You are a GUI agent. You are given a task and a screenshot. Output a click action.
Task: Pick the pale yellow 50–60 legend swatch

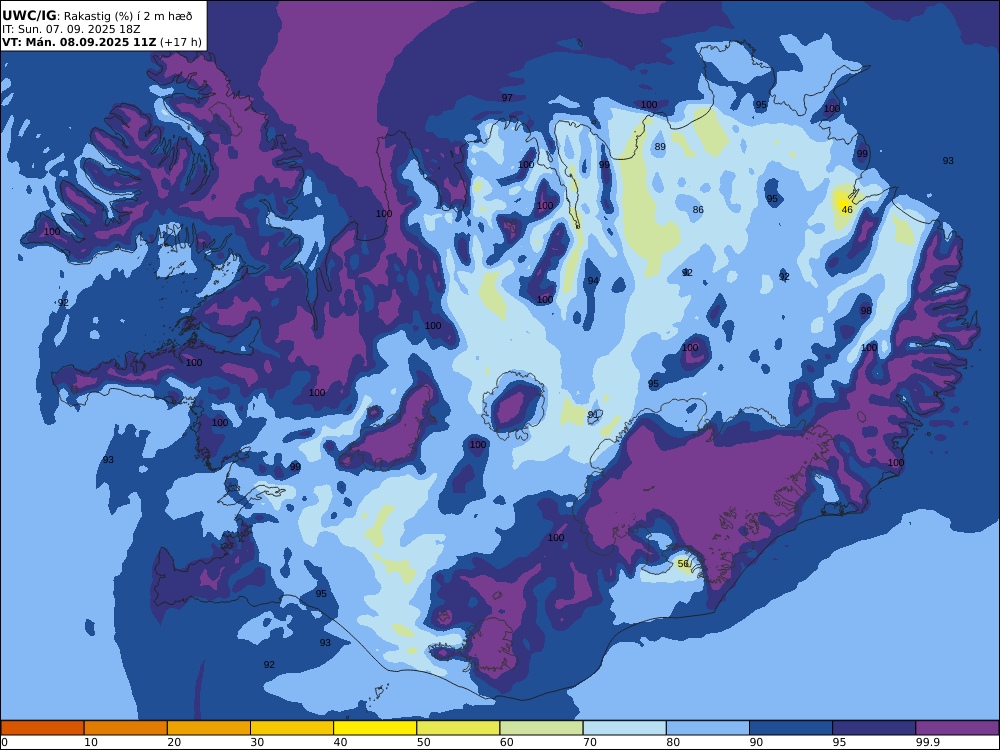458,728
